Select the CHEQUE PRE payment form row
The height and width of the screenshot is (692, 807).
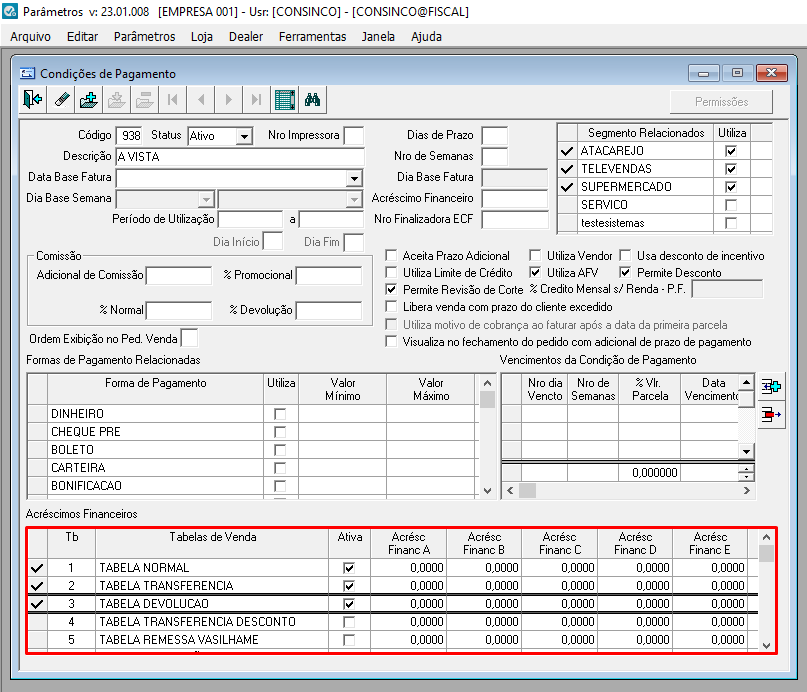[x=253, y=432]
